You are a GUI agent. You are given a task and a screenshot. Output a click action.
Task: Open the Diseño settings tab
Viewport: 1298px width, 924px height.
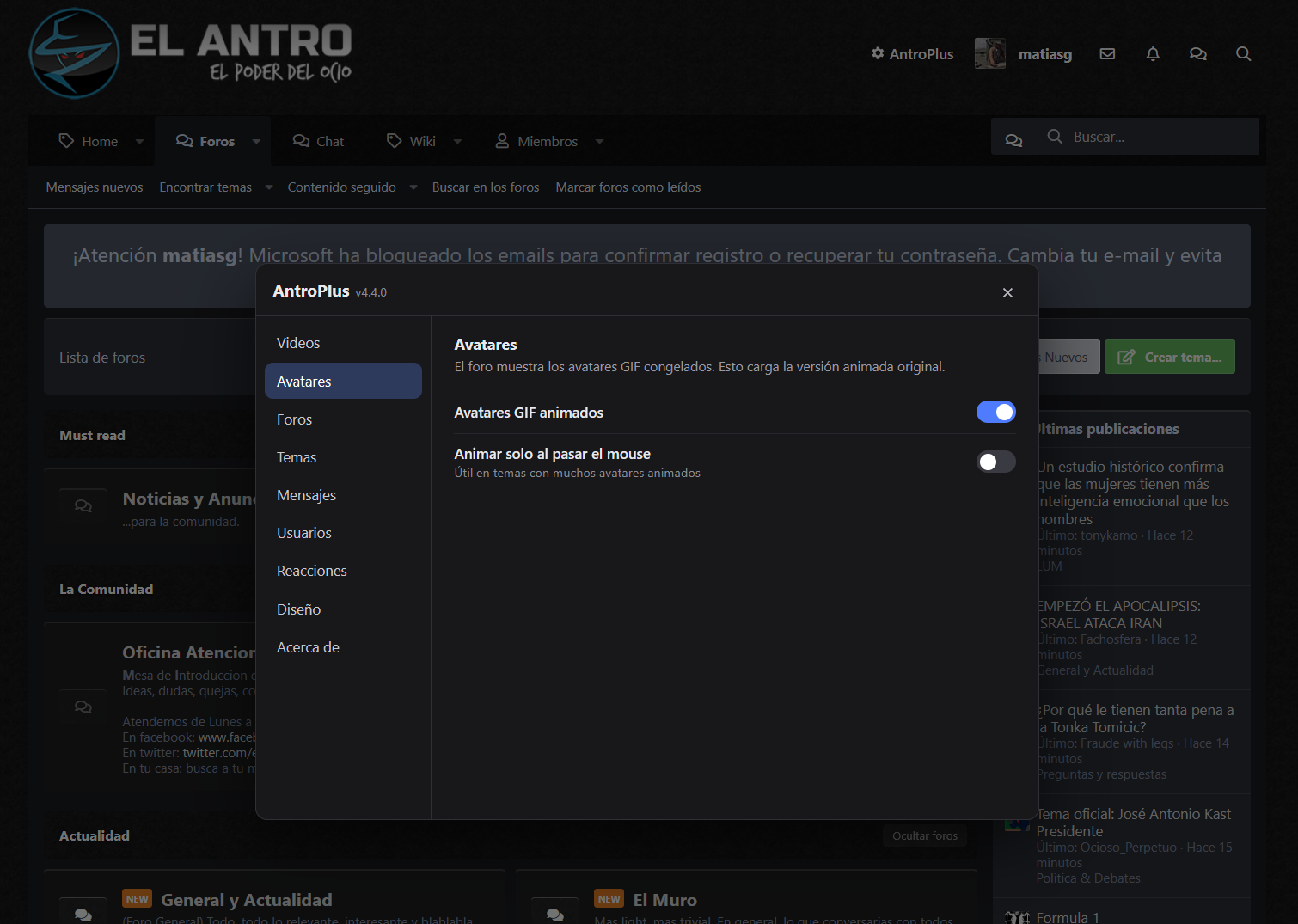[343, 609]
